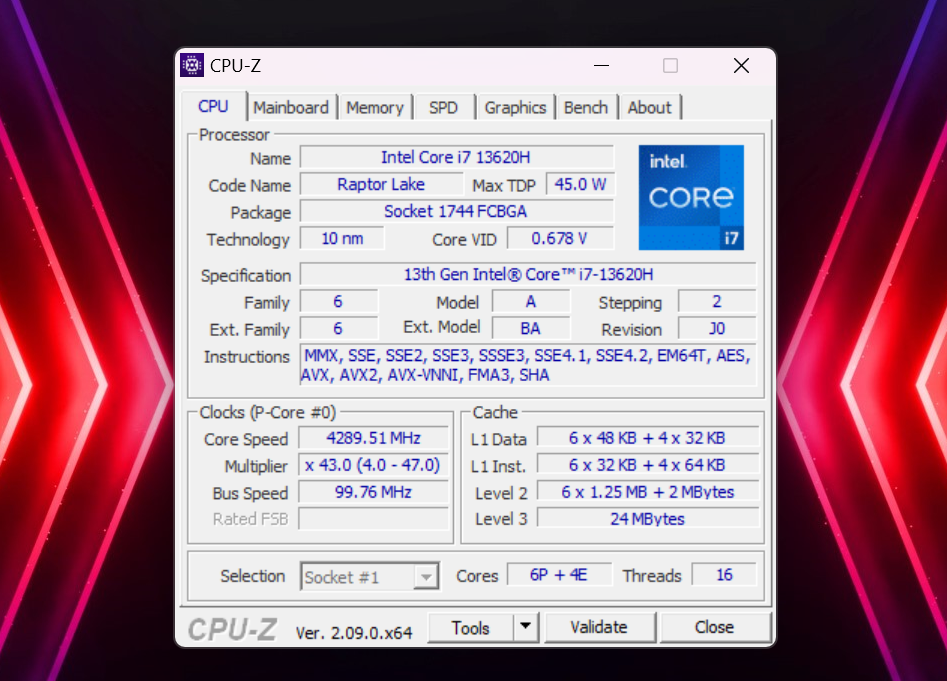Click the Revision value J0
Screen dimensions: 947x681
pos(717,328)
